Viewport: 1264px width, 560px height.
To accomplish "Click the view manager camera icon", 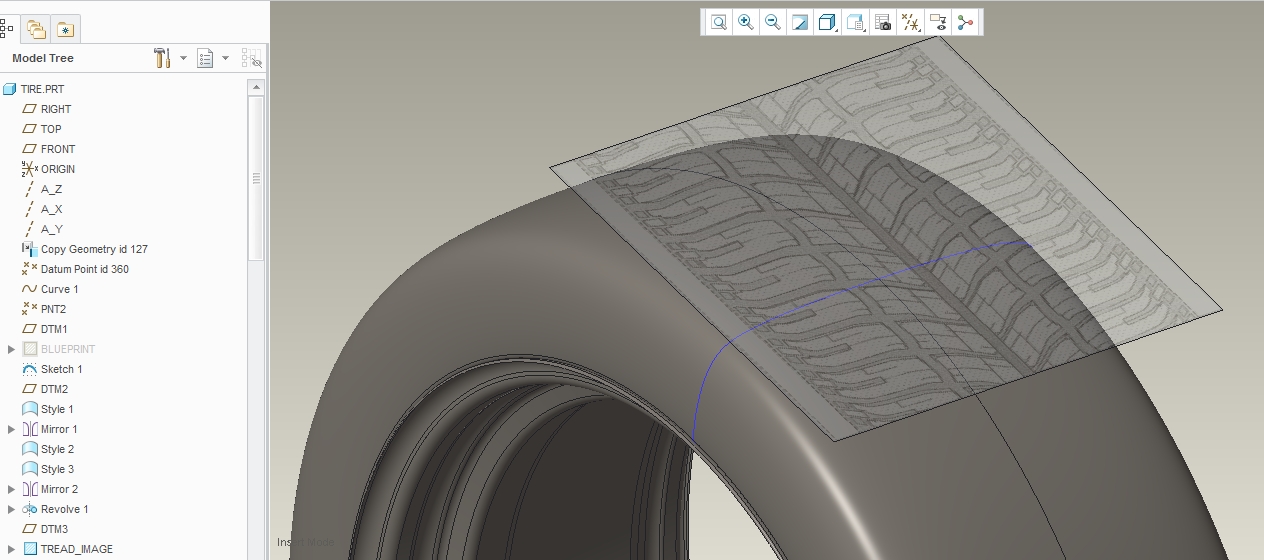I will [882, 22].
